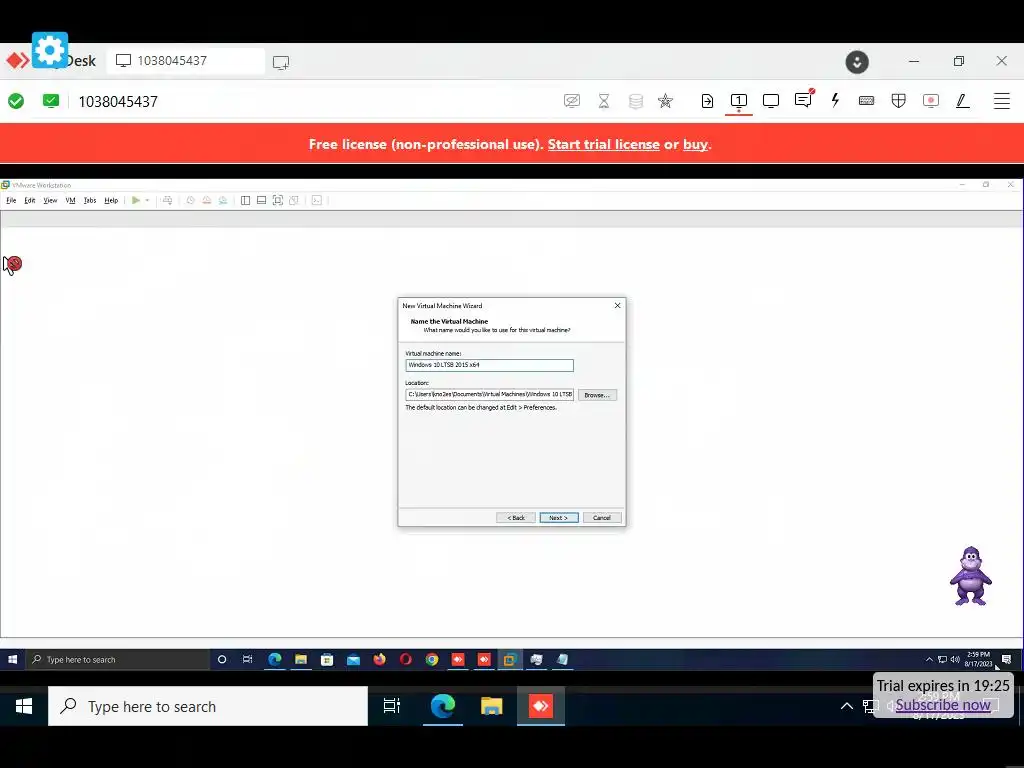Expand the power options arrow beside play
The height and width of the screenshot is (768, 1024).
pyautogui.click(x=147, y=200)
